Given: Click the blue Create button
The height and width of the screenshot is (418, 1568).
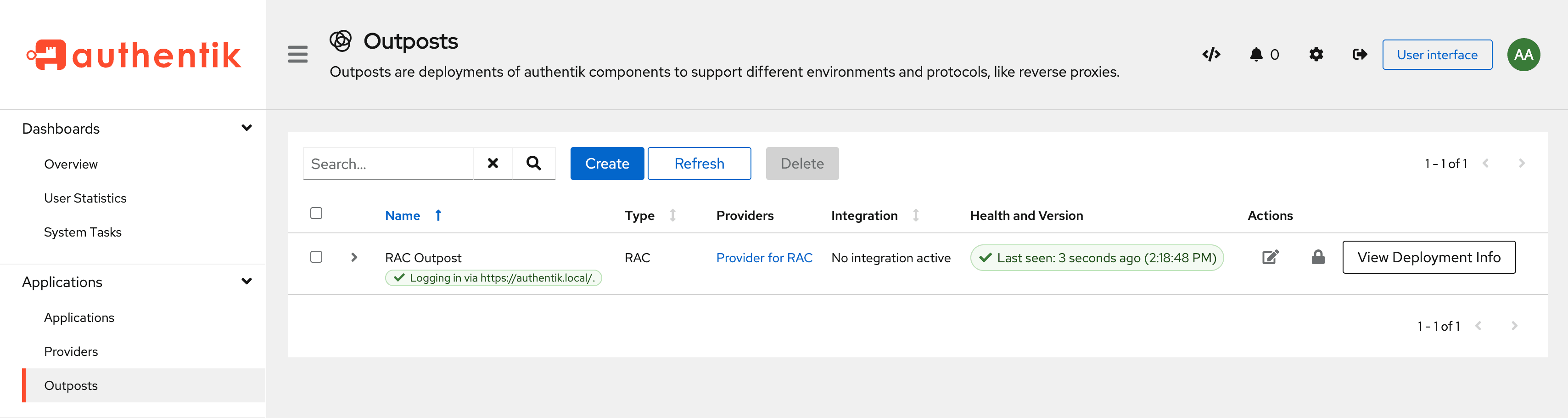Looking at the screenshot, I should pos(606,164).
